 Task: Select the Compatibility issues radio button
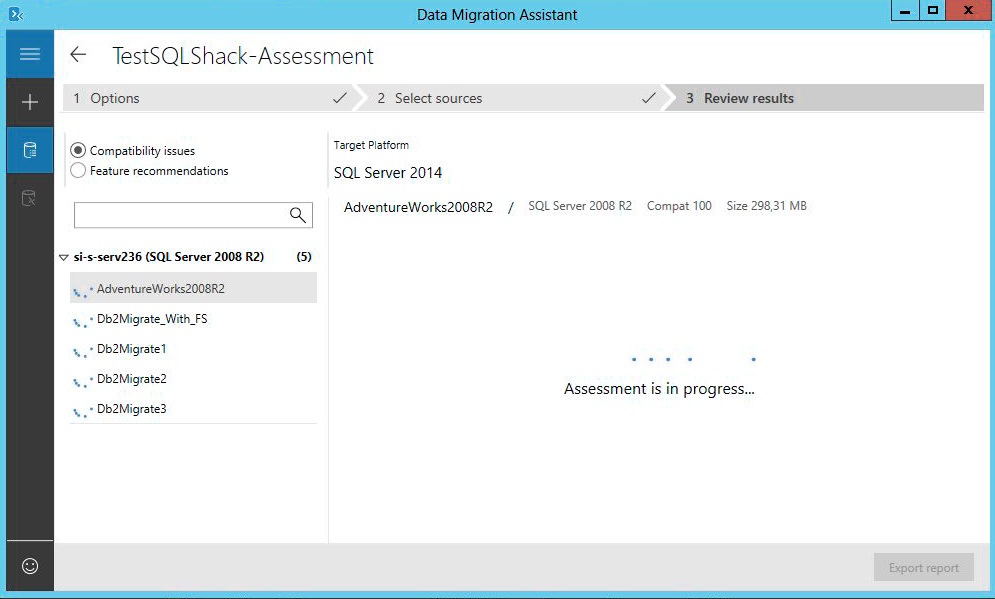click(79, 151)
